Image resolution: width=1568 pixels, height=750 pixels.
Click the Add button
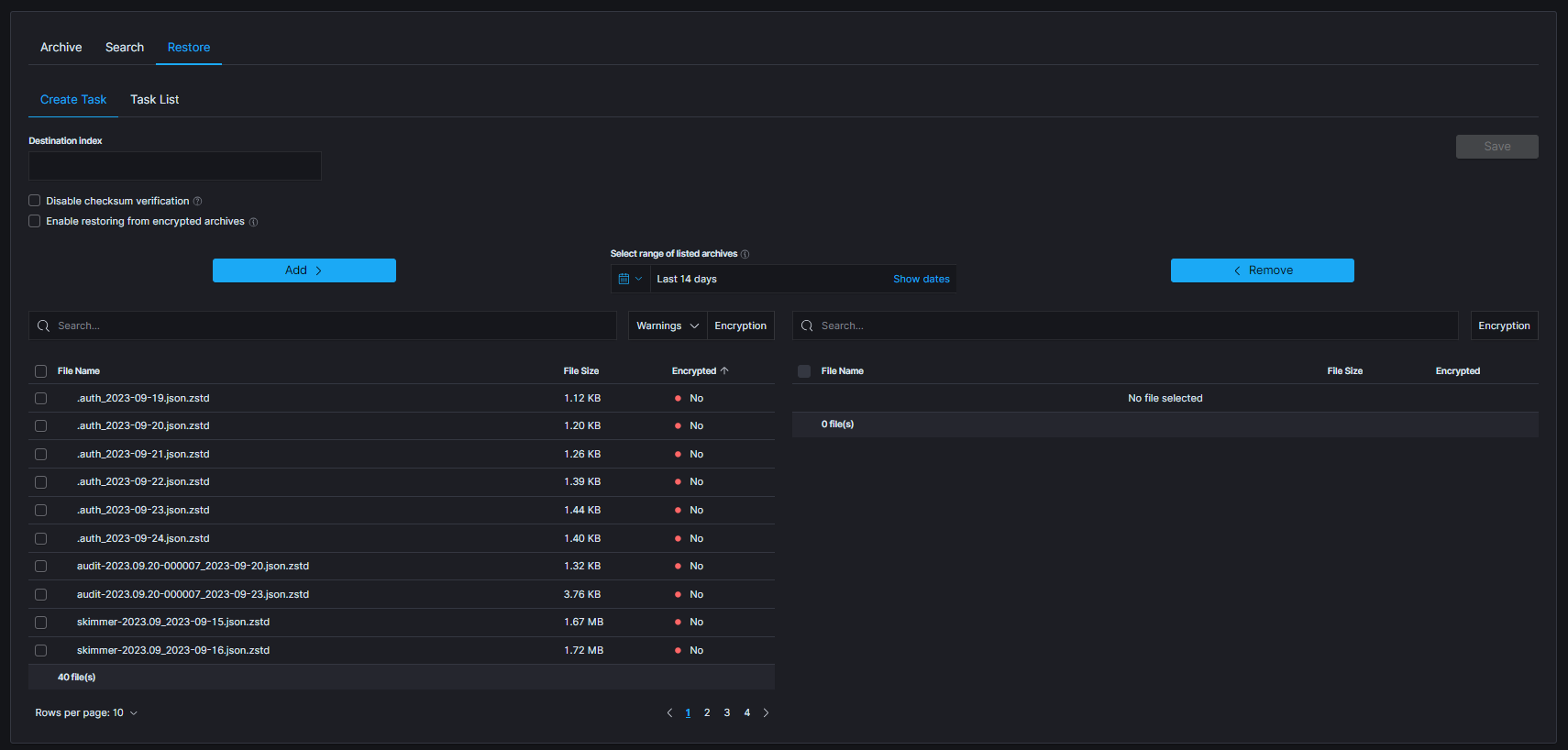coord(304,270)
